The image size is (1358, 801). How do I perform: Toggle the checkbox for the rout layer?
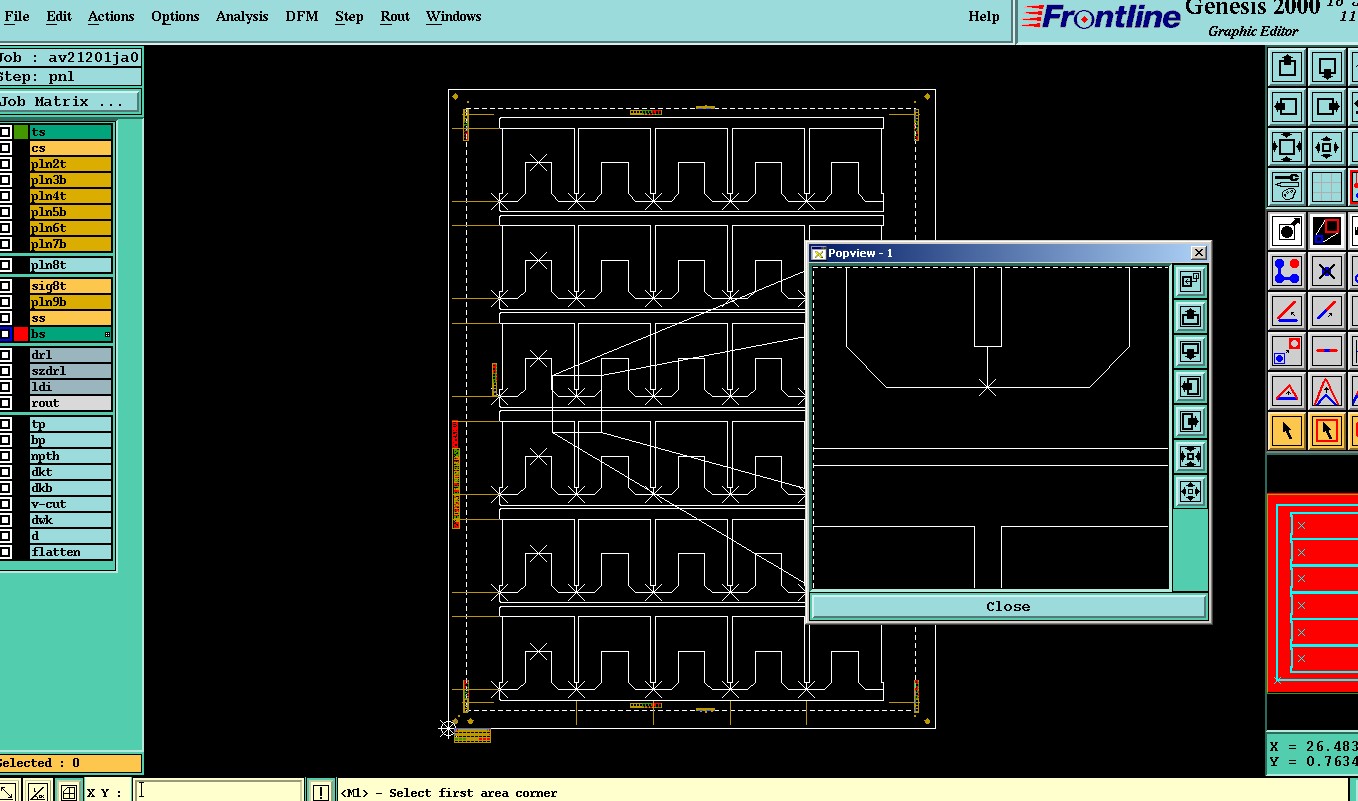tap(6, 403)
